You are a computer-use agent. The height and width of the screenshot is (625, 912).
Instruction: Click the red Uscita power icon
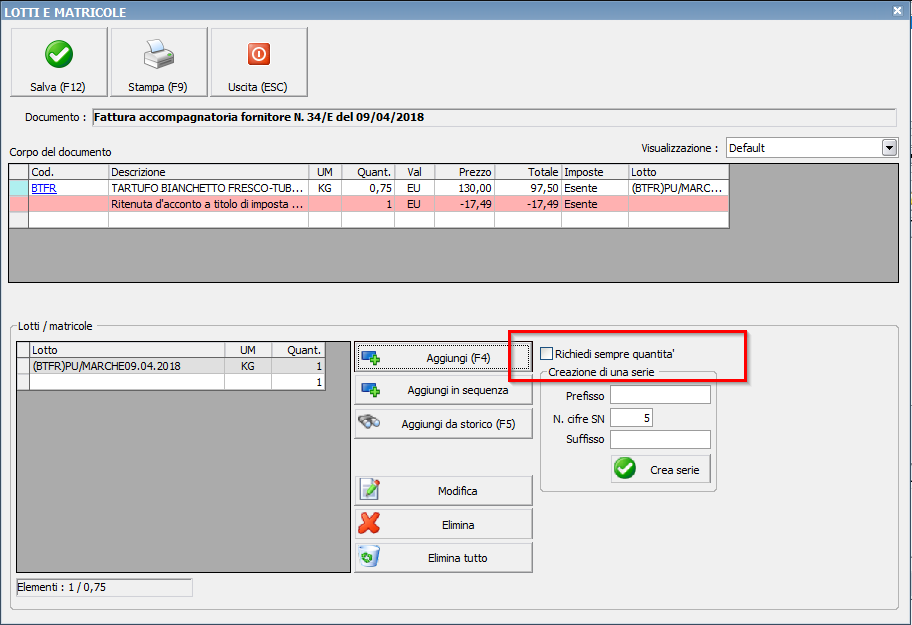259,54
